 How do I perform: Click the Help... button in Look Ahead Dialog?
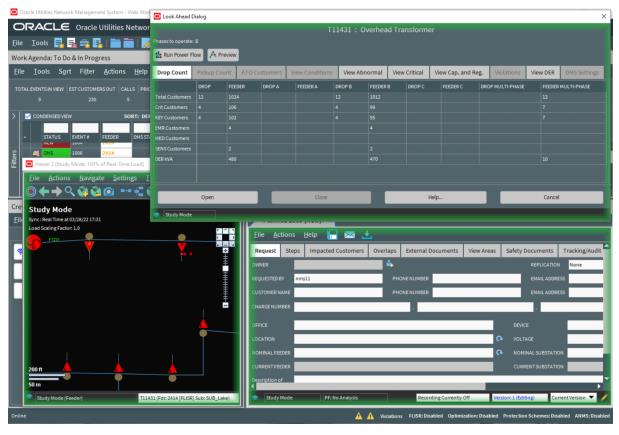(x=435, y=197)
